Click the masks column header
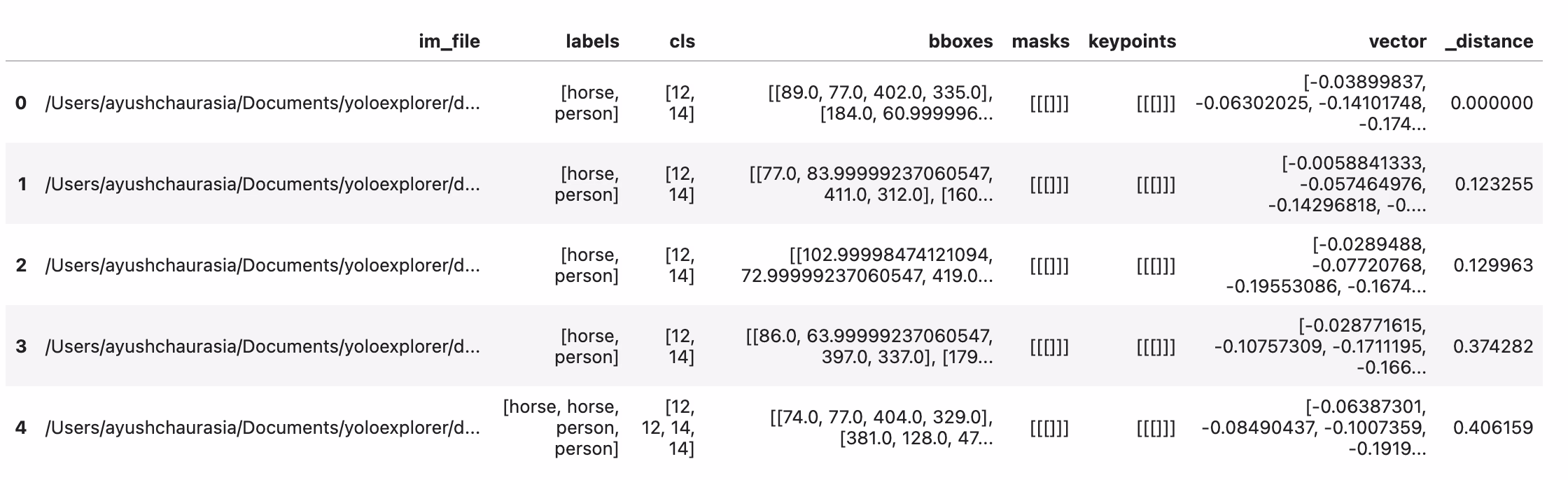 [1040, 41]
